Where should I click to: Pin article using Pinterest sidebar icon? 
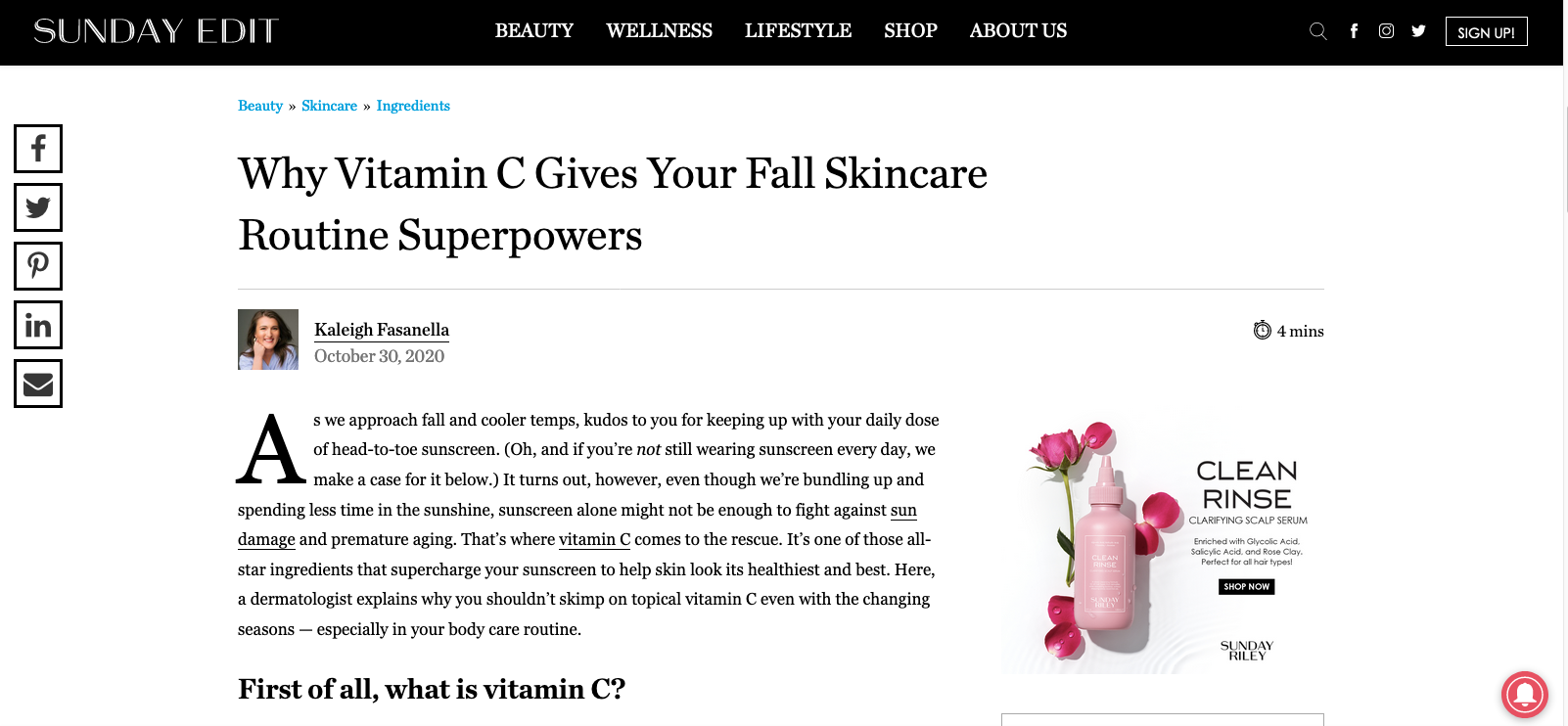(x=38, y=266)
